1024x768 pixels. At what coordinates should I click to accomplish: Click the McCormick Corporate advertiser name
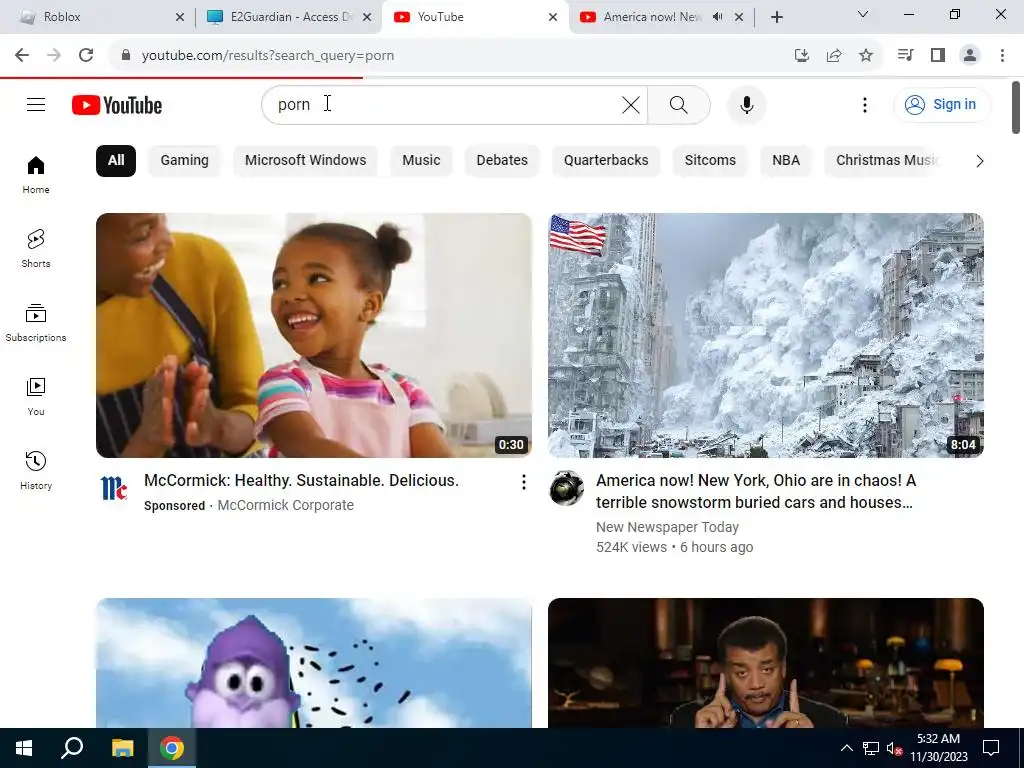tap(285, 505)
